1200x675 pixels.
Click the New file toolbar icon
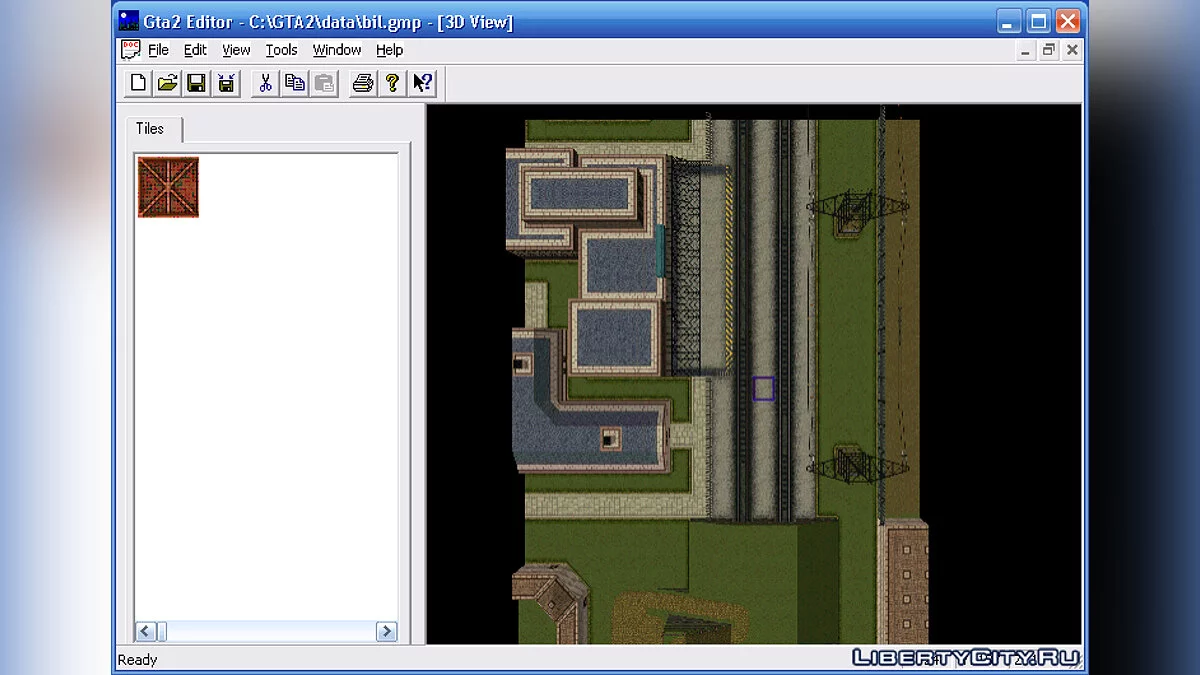(138, 83)
